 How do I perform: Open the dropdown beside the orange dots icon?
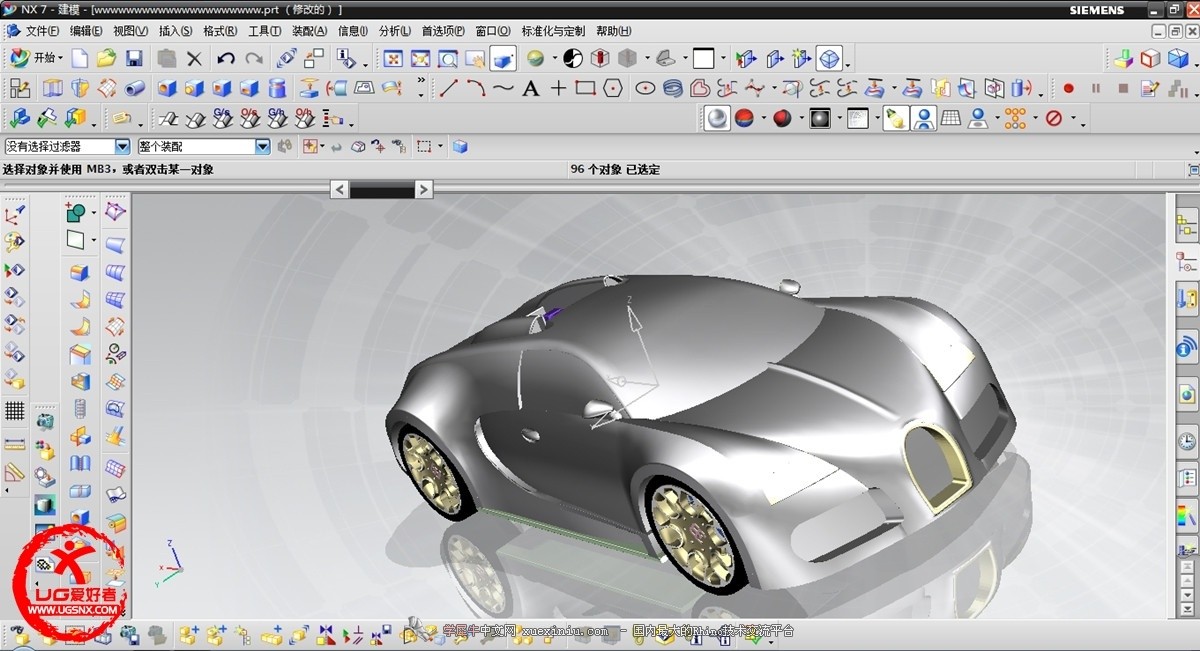(x=1034, y=120)
